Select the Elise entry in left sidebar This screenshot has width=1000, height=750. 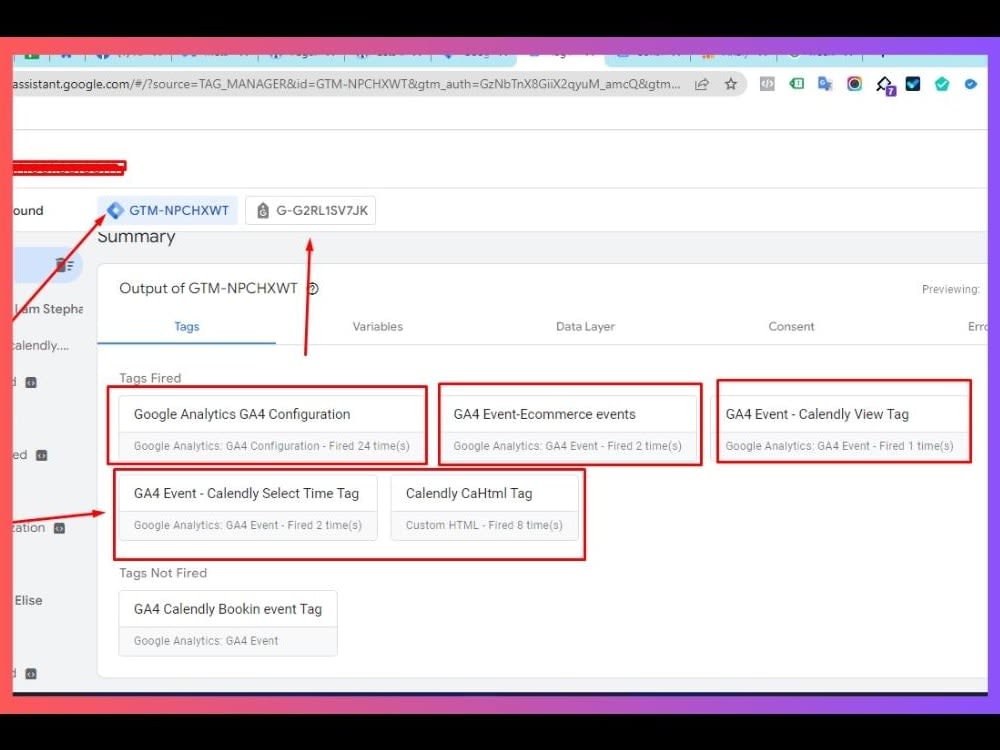pos(29,600)
